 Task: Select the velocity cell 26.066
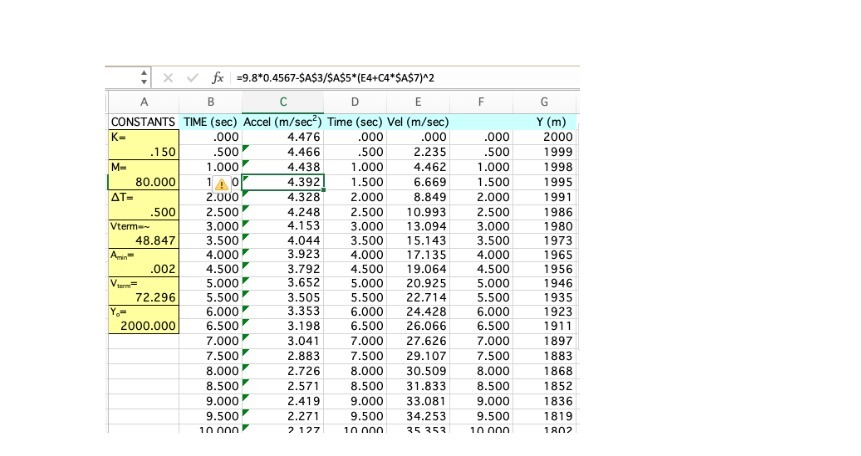418,326
